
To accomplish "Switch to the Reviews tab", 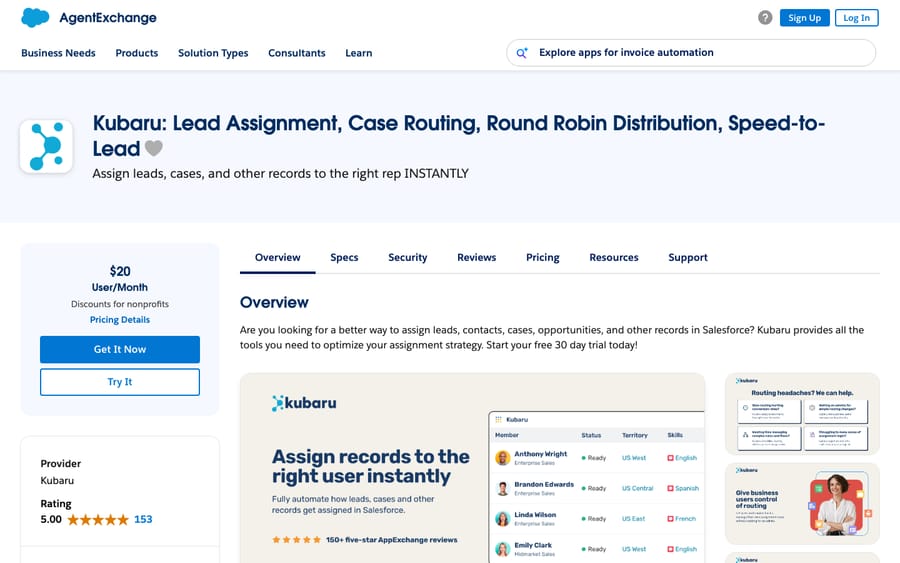I will [476, 258].
